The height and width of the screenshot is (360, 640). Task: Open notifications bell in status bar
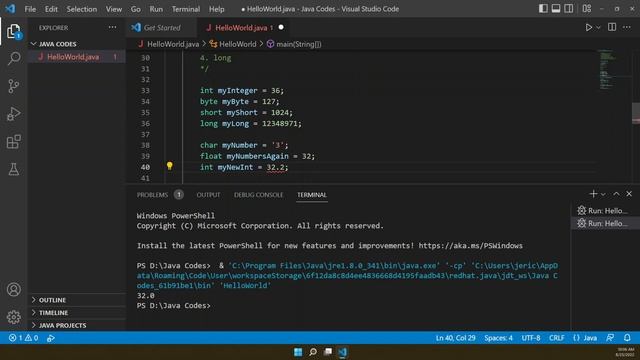coord(627,338)
